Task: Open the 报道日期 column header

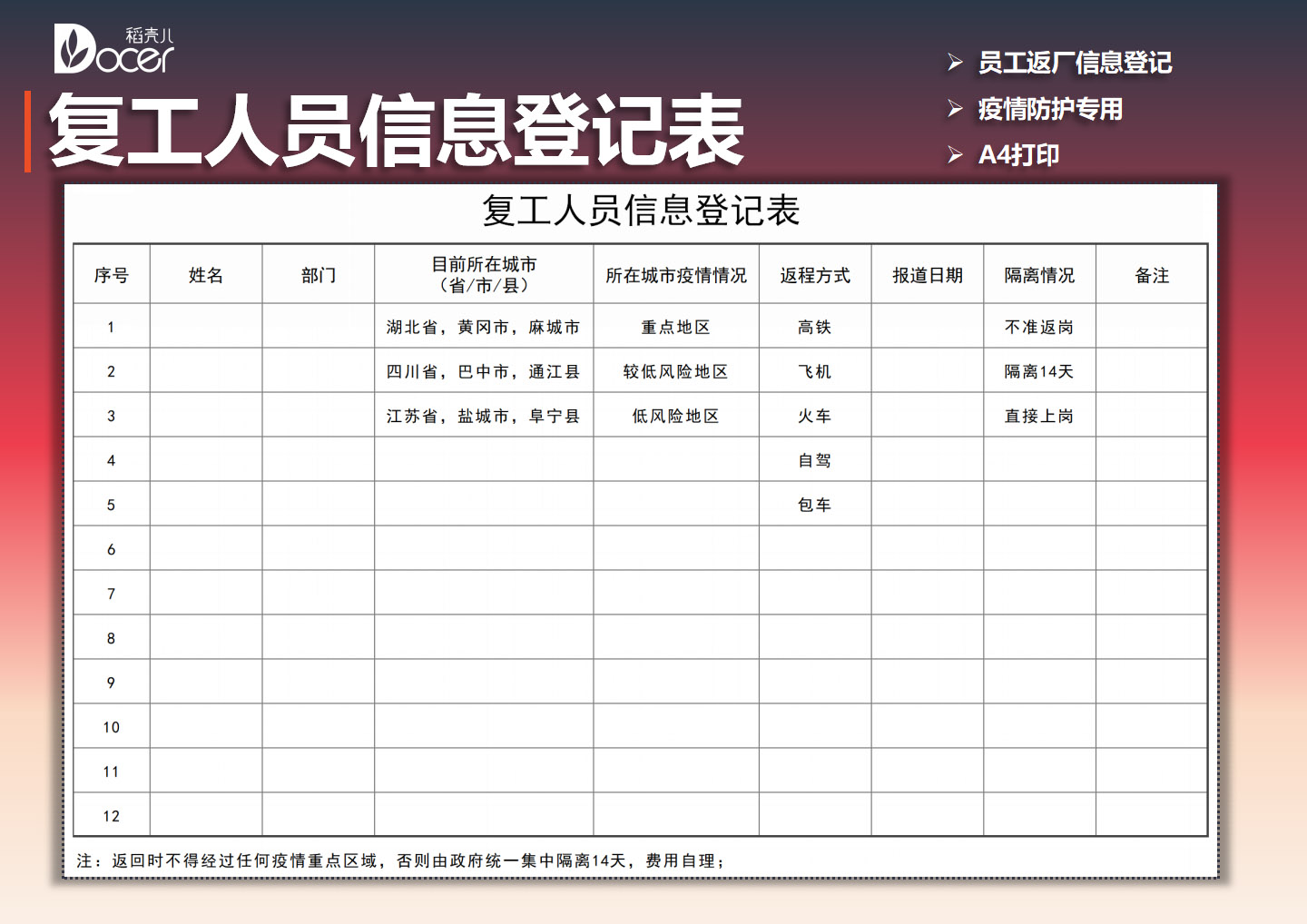Action: point(926,274)
